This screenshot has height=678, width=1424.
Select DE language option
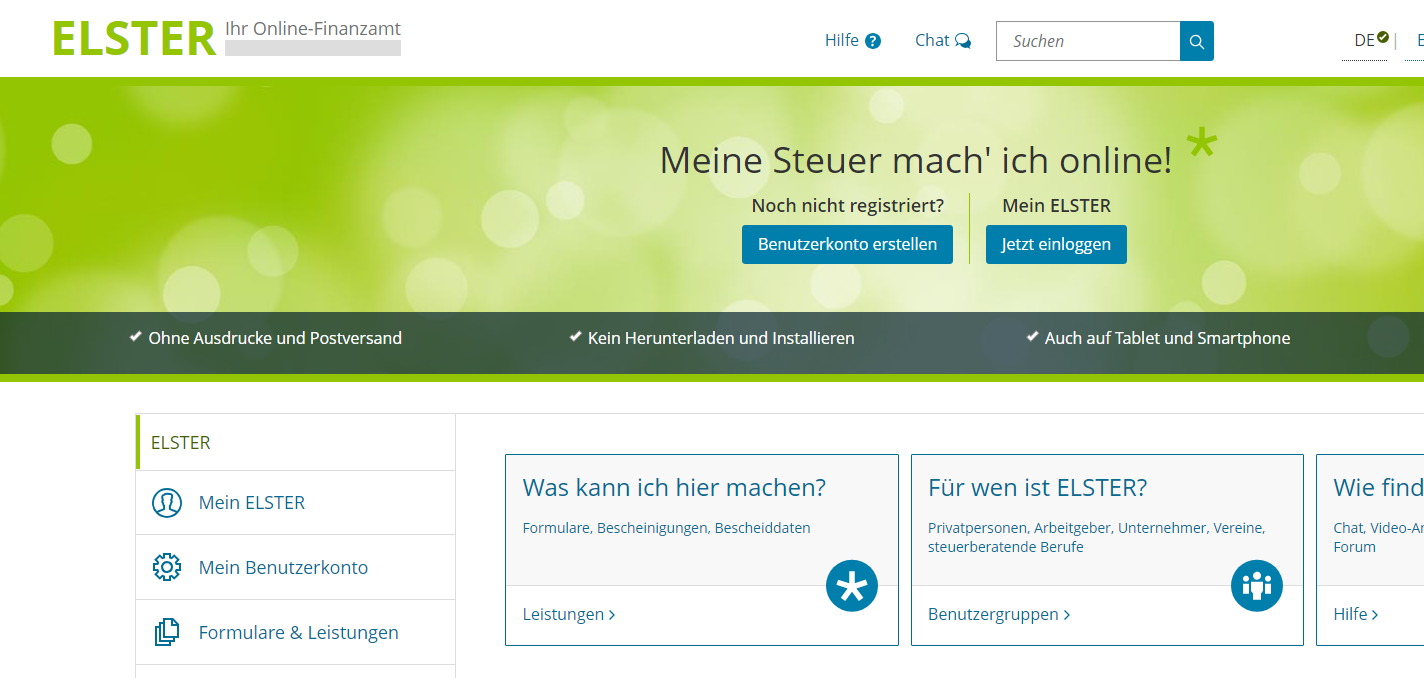tap(1365, 41)
